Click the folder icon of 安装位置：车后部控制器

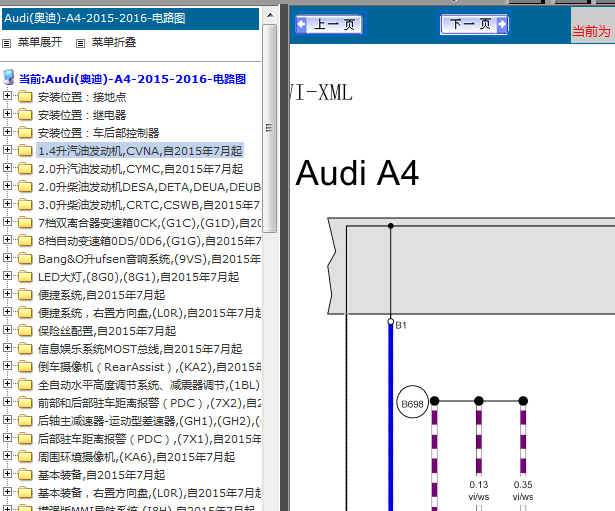(x=25, y=133)
